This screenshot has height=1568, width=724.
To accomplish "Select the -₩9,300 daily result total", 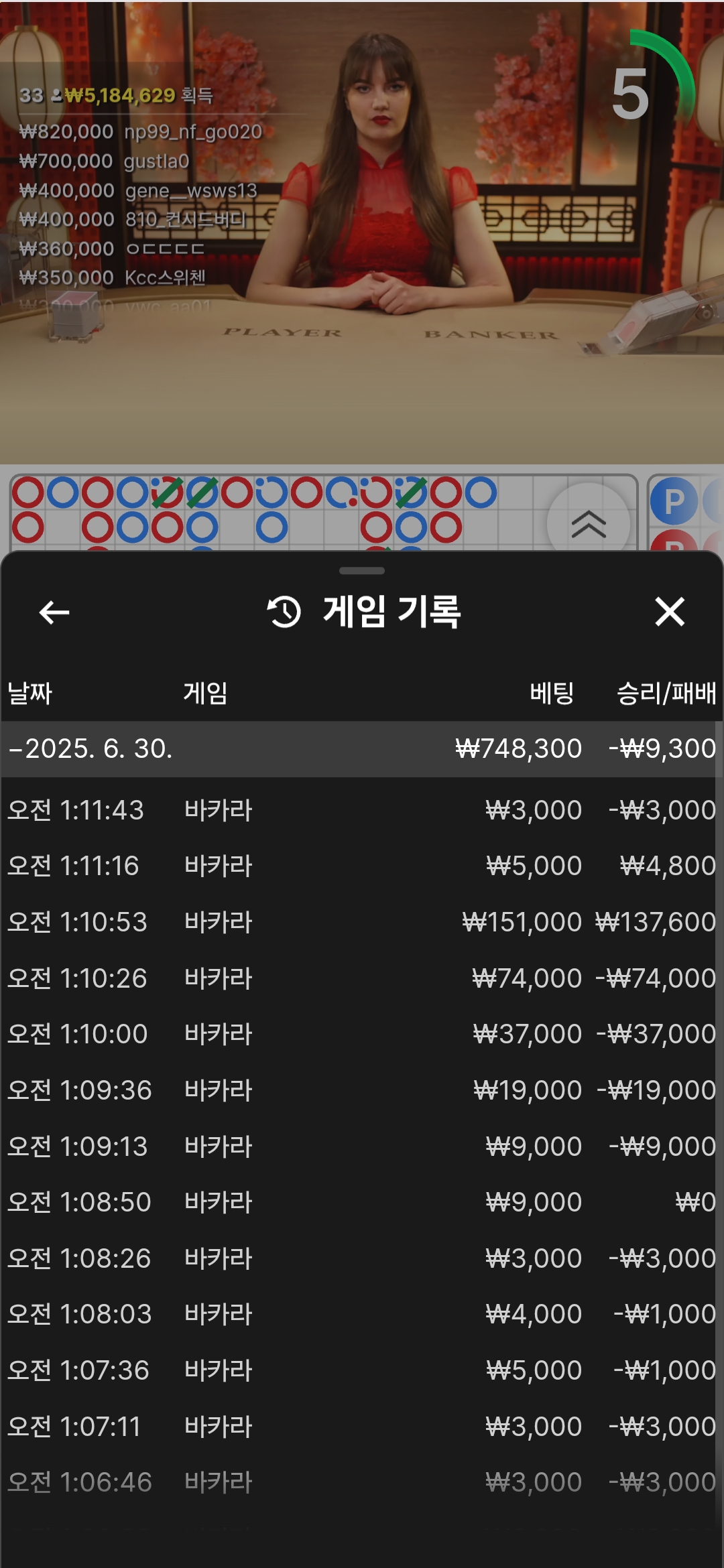I will point(662,748).
